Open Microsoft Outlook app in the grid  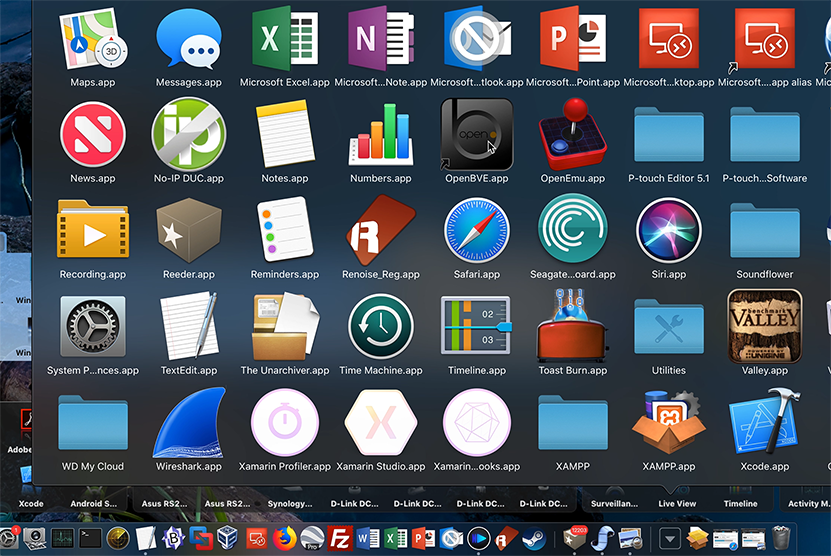point(476,39)
